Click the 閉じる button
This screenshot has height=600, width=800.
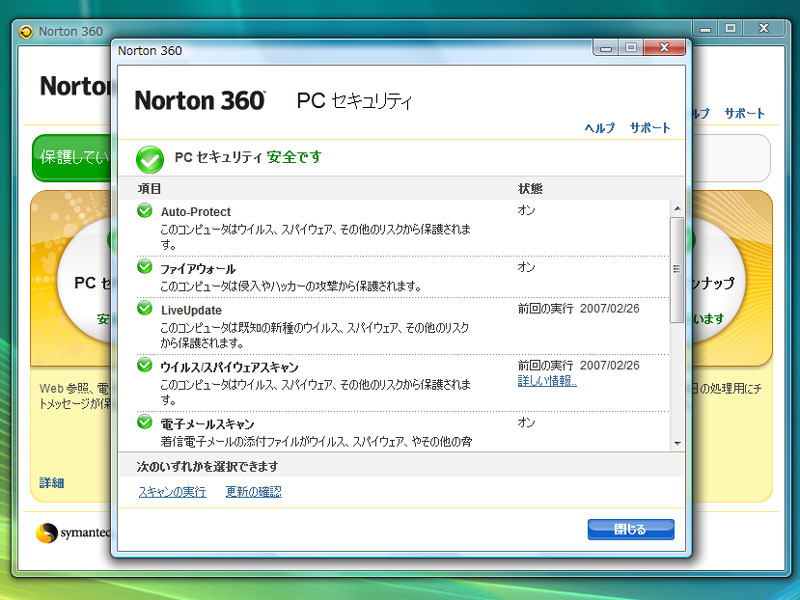(x=631, y=529)
